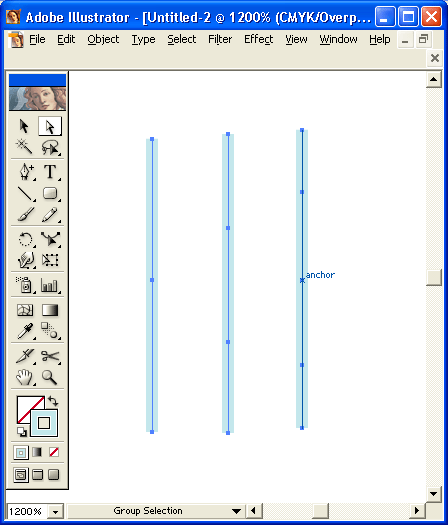448x525 pixels.
Task: Choose the Scissors tool
Action: [x=50, y=356]
